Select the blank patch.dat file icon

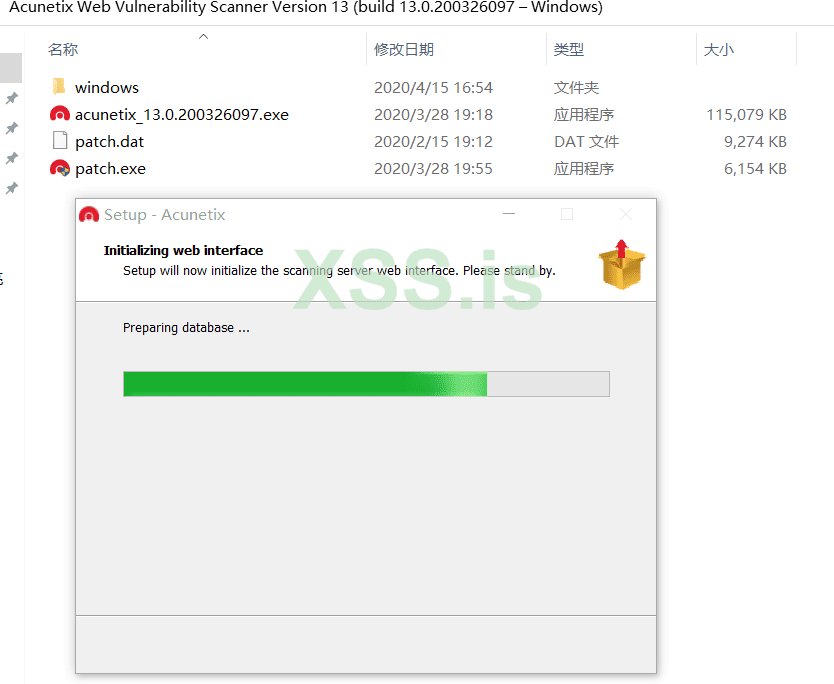[60, 141]
